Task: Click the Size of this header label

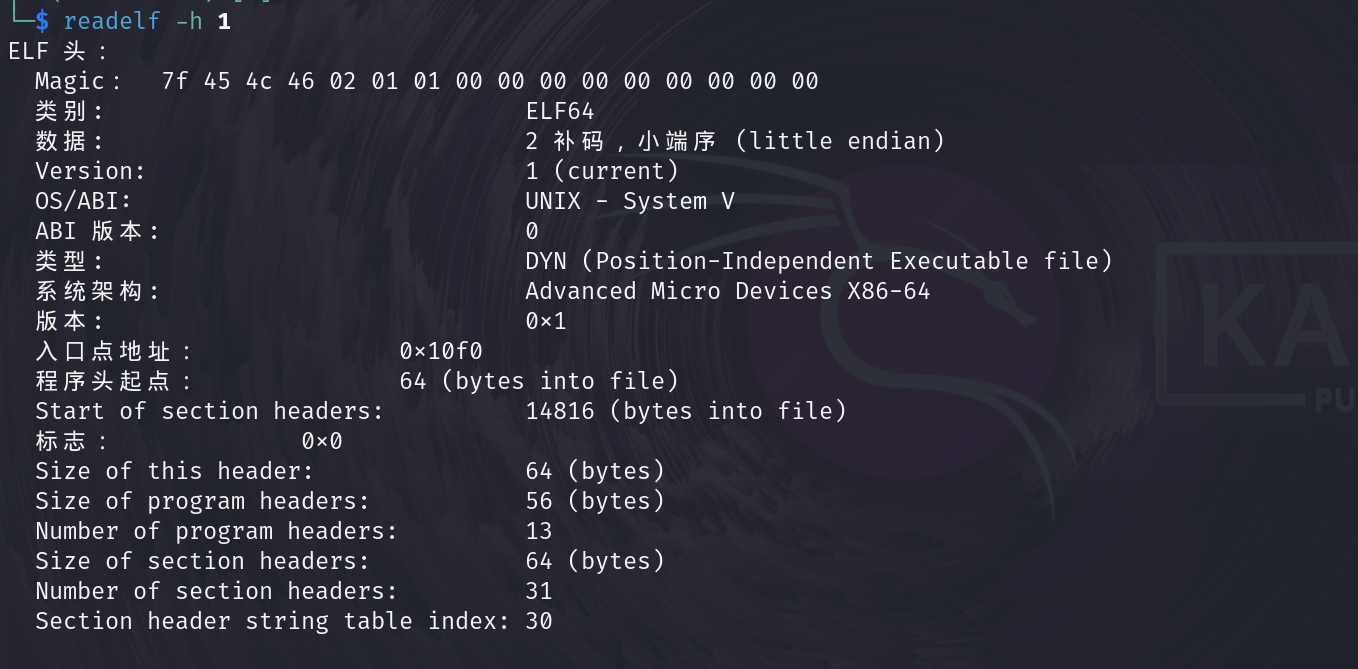Action: click(174, 471)
